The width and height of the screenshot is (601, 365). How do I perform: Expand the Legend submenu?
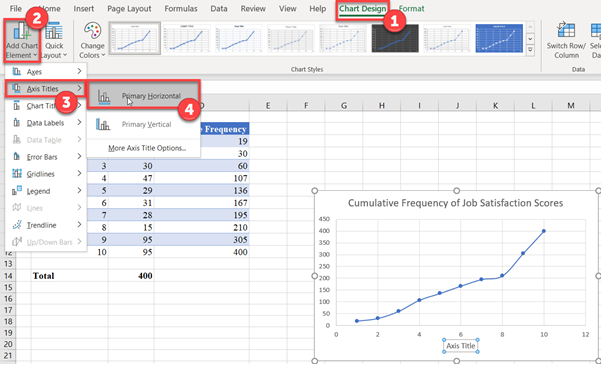pos(46,191)
